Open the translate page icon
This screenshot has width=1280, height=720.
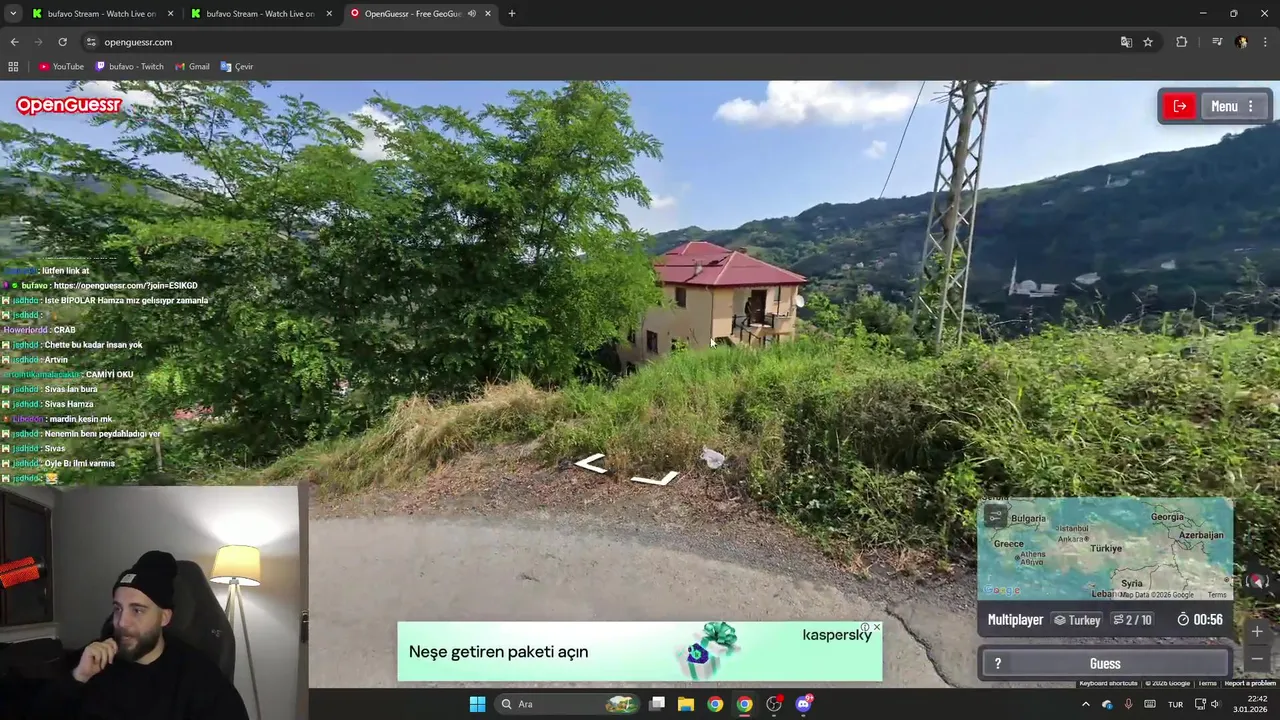tap(1126, 42)
